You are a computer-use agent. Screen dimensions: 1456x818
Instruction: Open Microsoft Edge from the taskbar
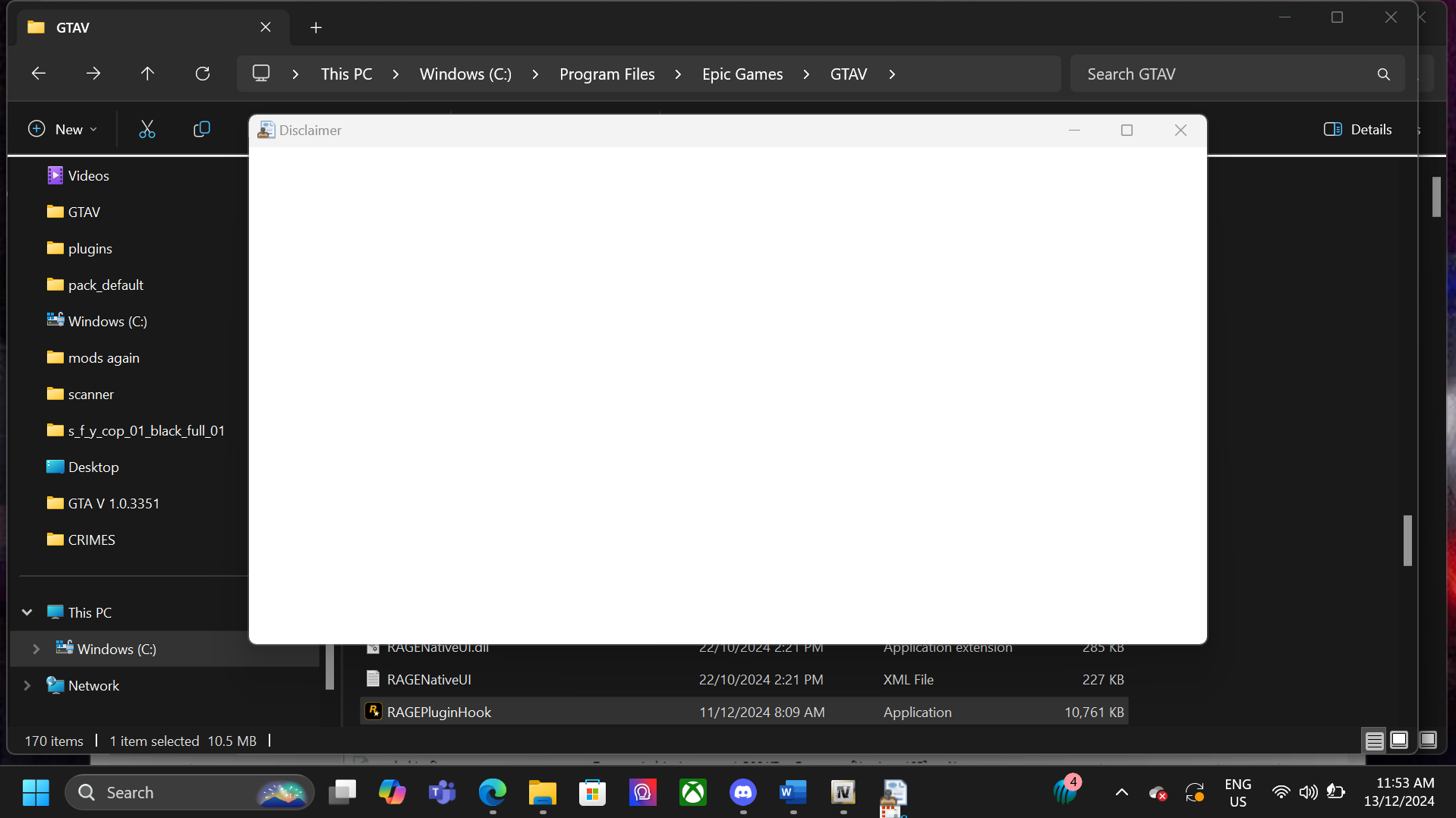pos(493,792)
